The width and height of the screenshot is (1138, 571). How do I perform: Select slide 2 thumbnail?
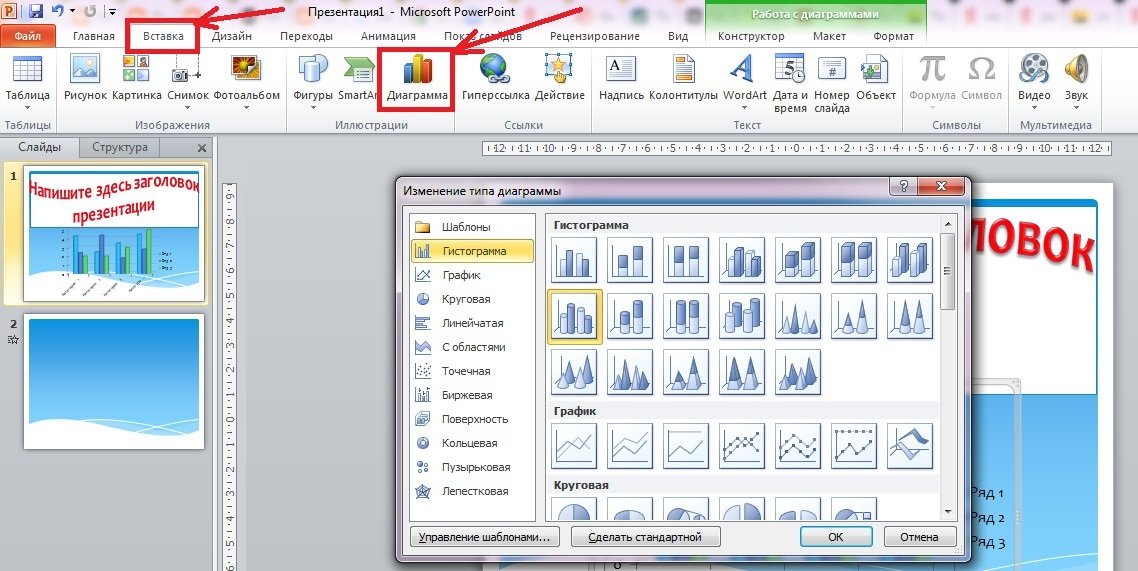point(114,382)
